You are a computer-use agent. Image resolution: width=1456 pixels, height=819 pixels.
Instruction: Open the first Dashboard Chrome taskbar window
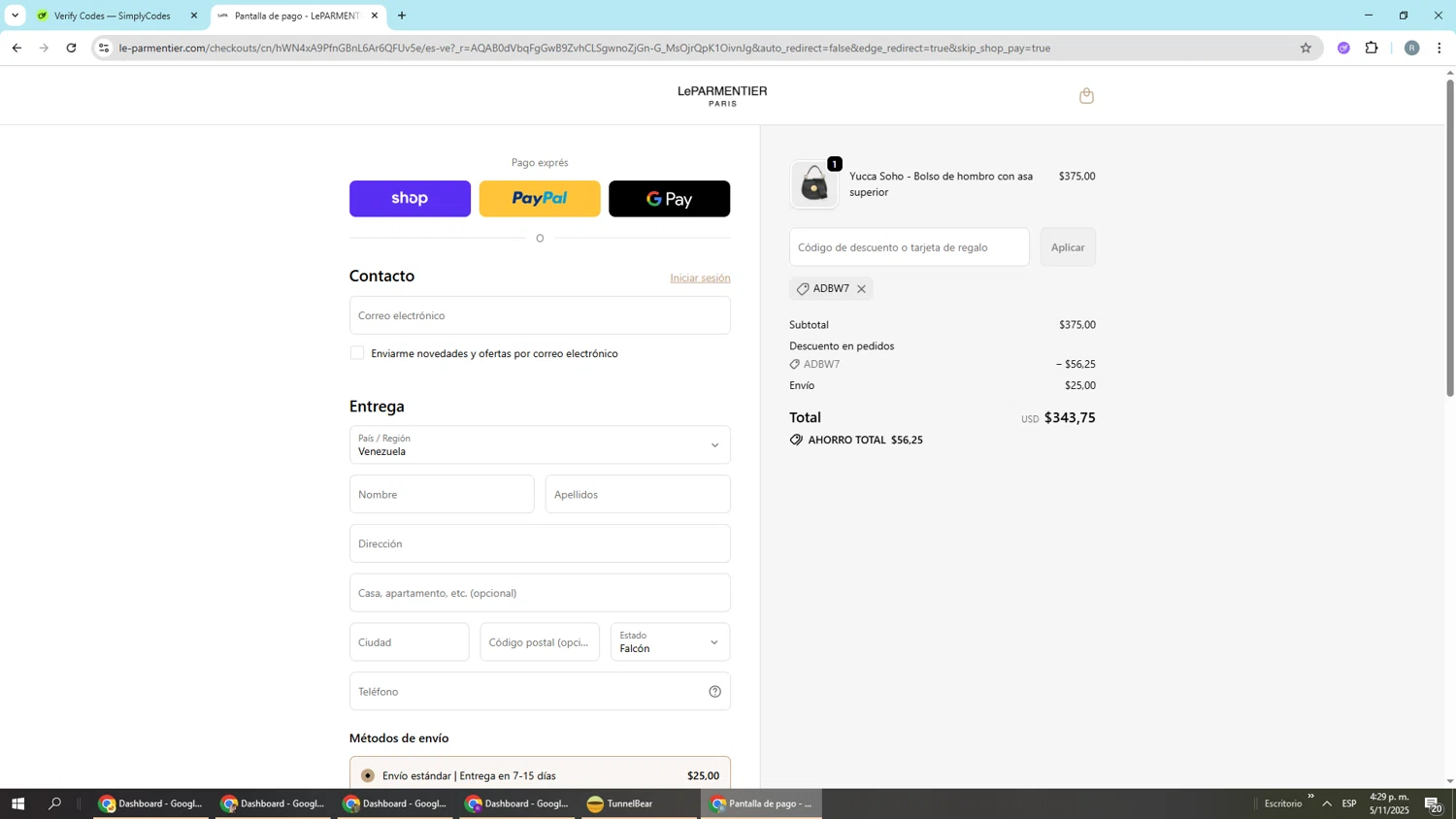coord(150,803)
